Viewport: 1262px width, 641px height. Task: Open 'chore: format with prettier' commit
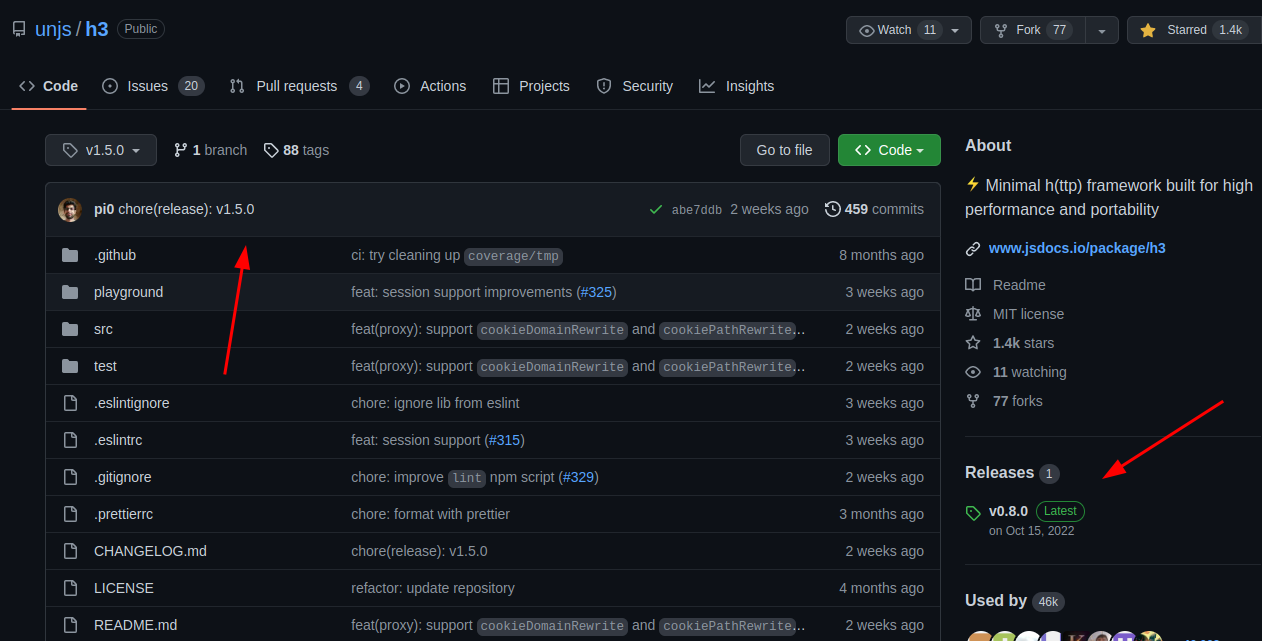coord(430,514)
